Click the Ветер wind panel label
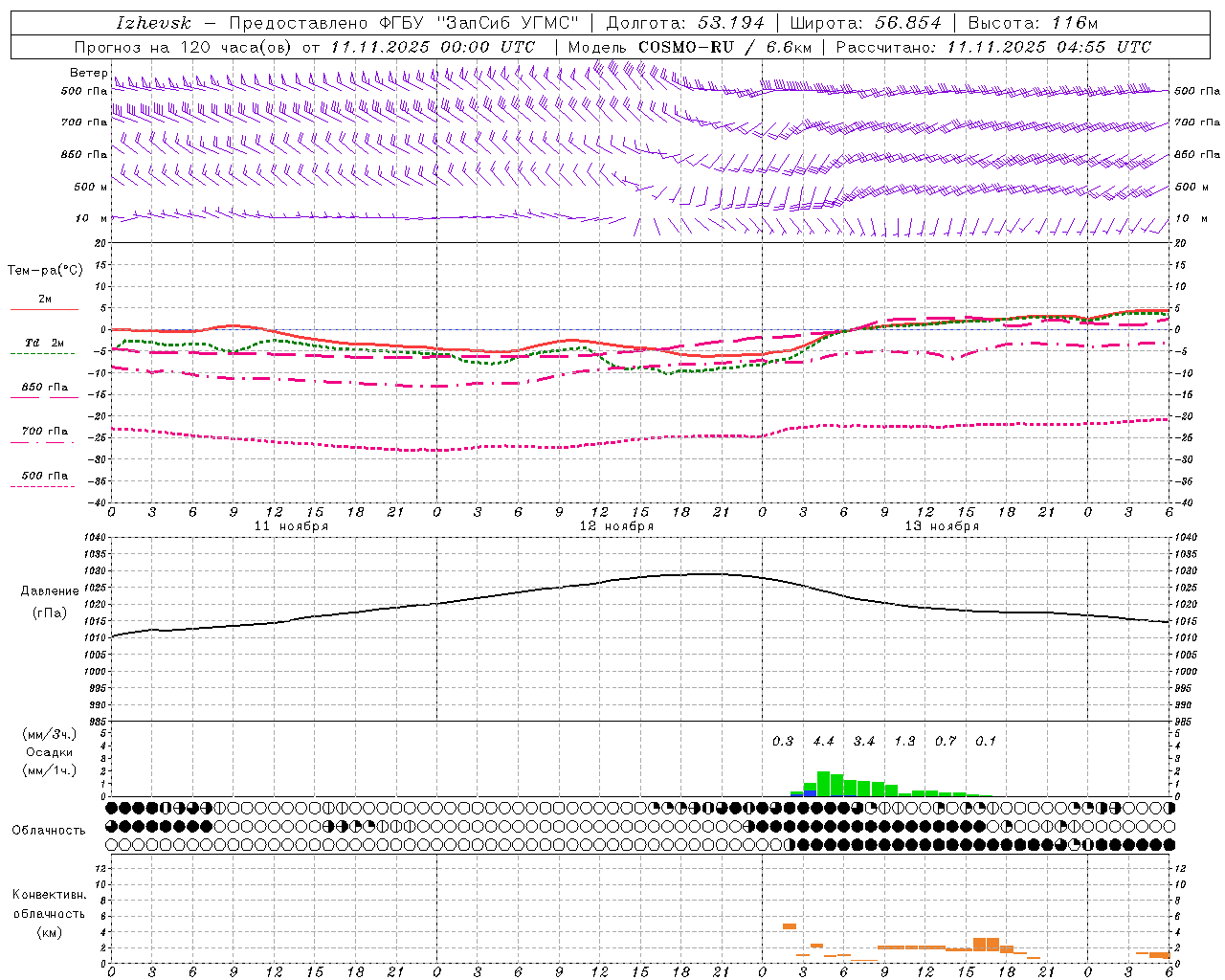The width and height of the screenshot is (1225, 980). (88, 73)
